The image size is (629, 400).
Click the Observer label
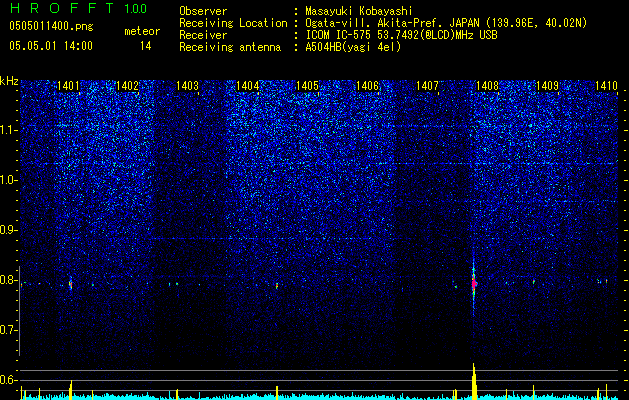(x=203, y=11)
